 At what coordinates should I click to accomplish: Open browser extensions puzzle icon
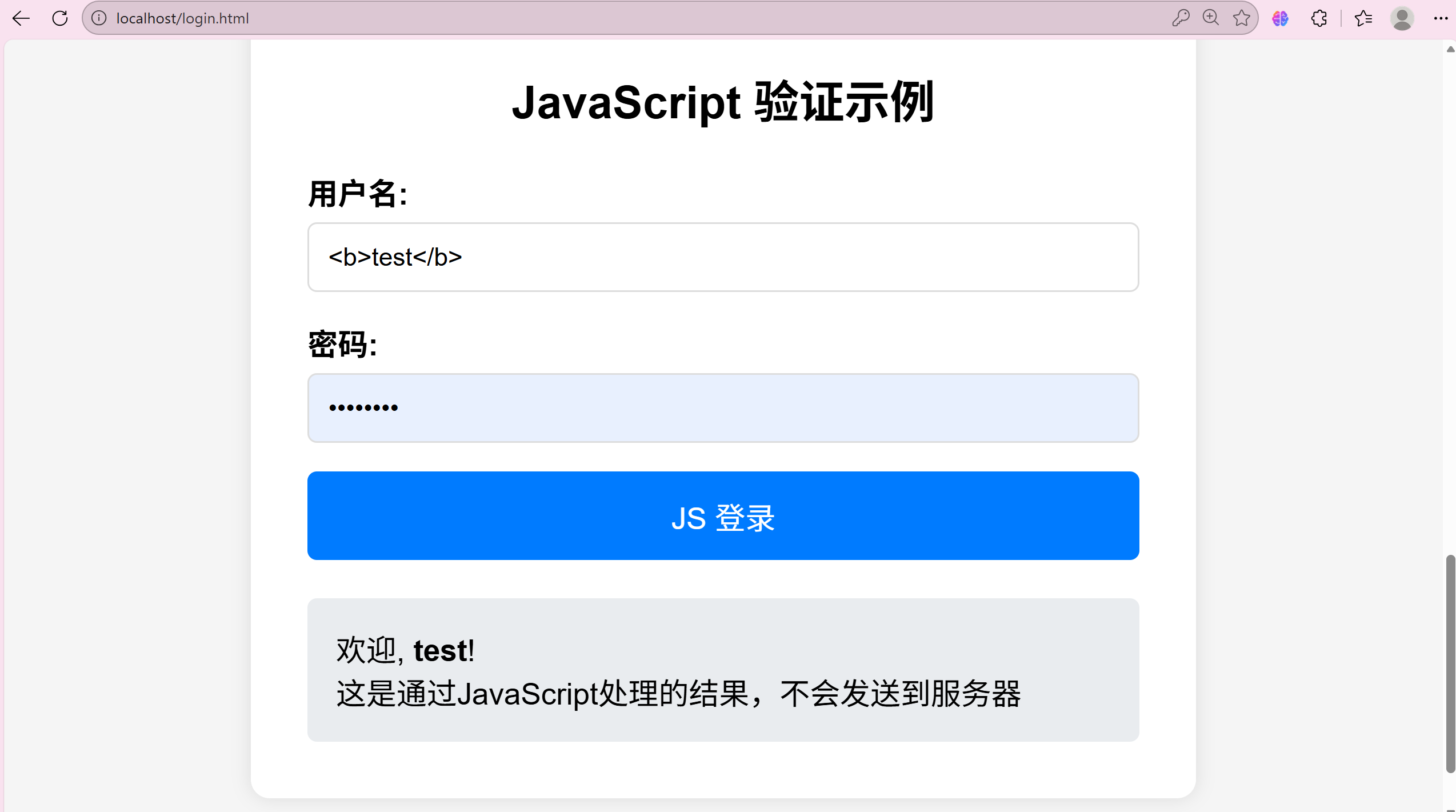point(1319,18)
